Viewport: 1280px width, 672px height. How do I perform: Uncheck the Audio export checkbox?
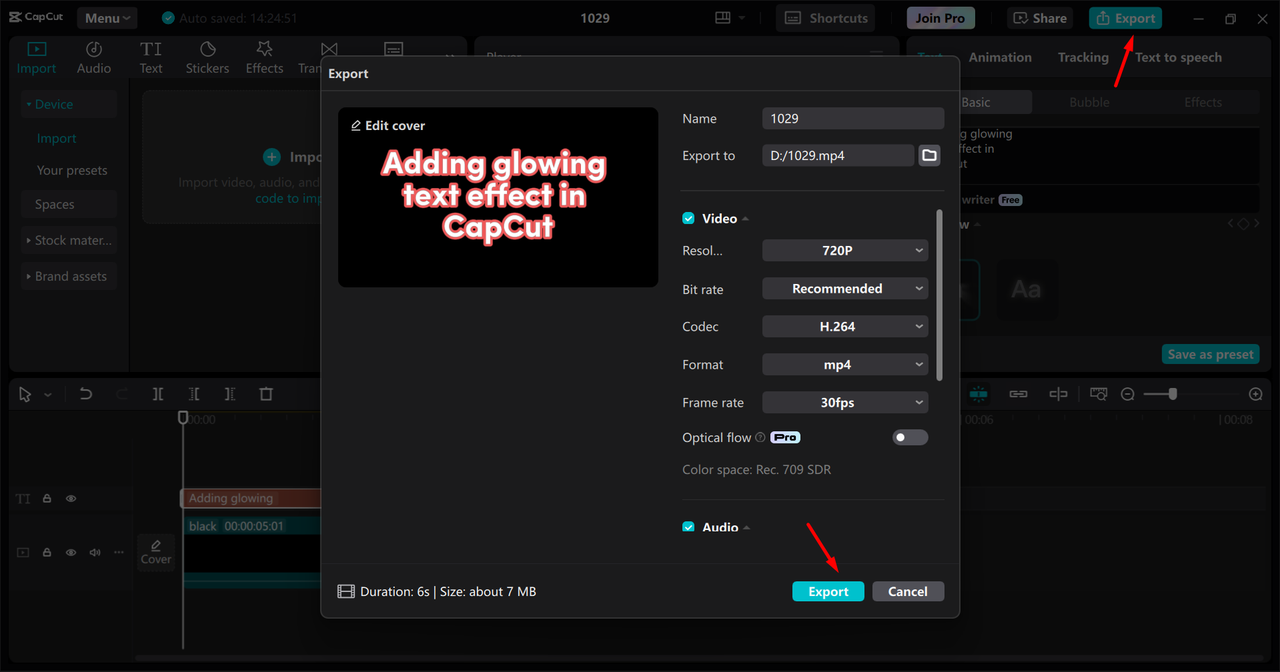[688, 527]
